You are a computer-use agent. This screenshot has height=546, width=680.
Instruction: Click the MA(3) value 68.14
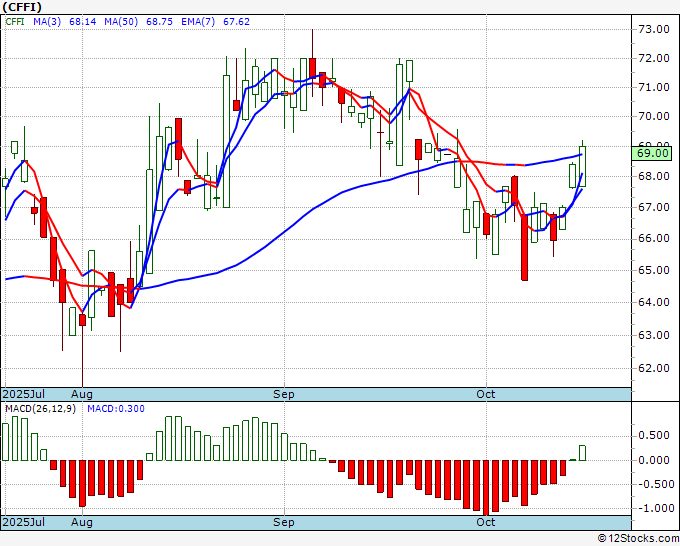(x=83, y=22)
